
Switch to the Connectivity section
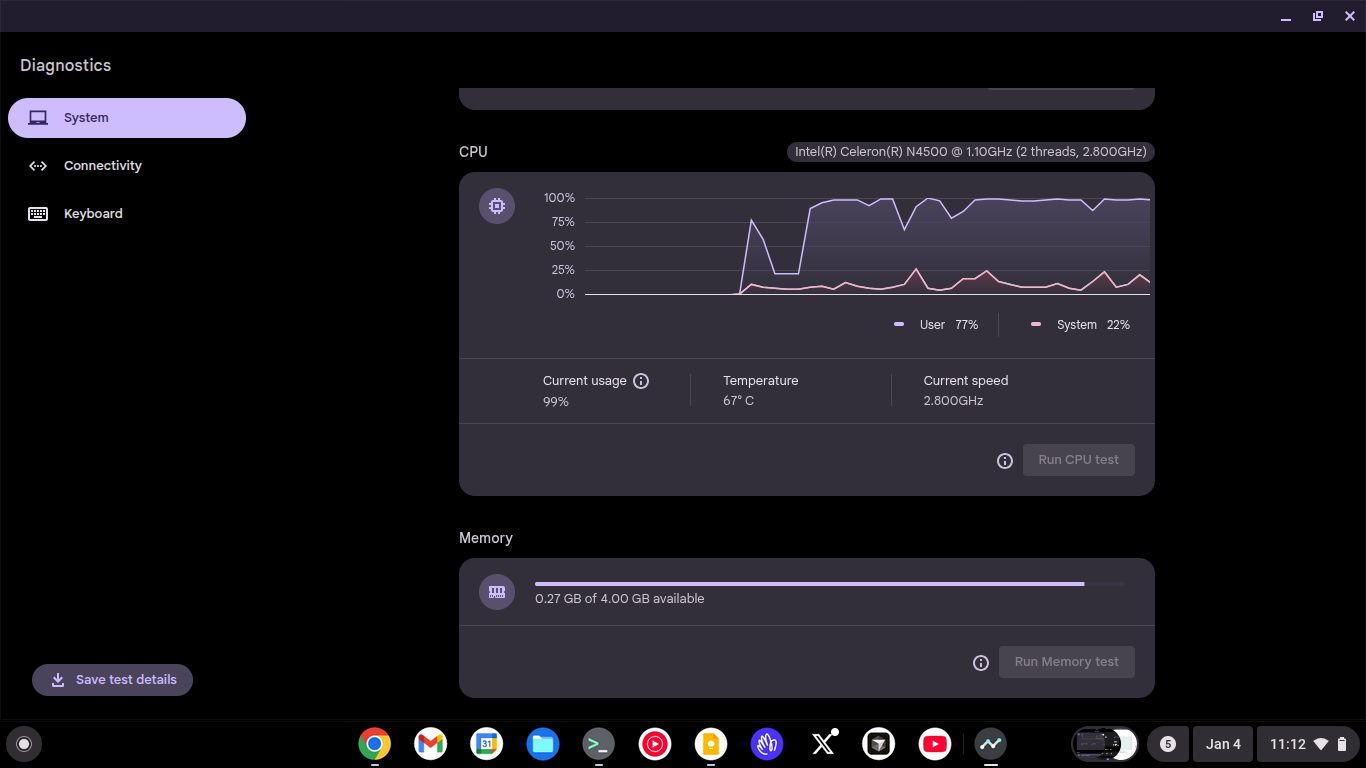click(x=103, y=165)
